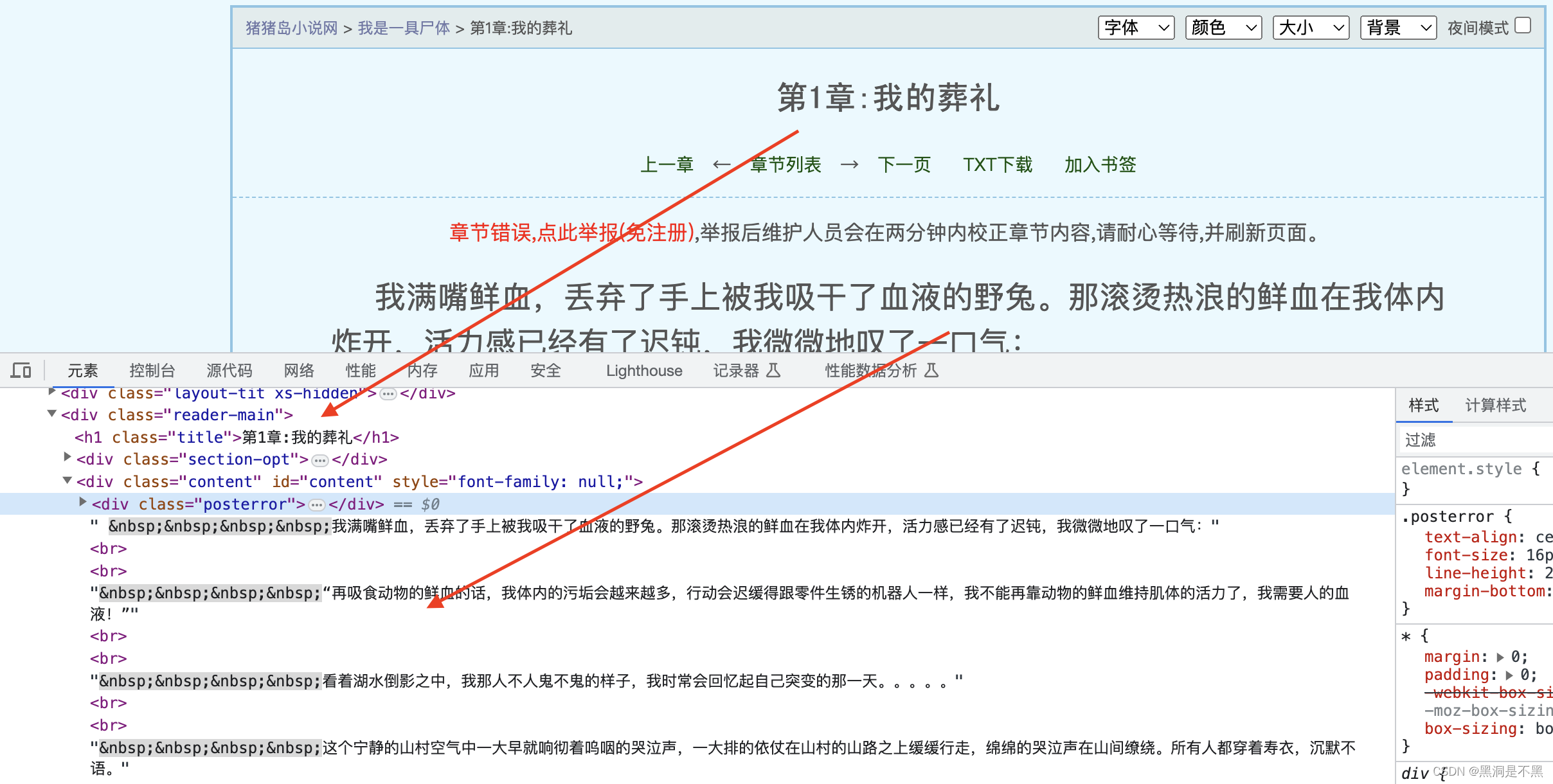Open the 背景 dropdown

(x=1399, y=28)
